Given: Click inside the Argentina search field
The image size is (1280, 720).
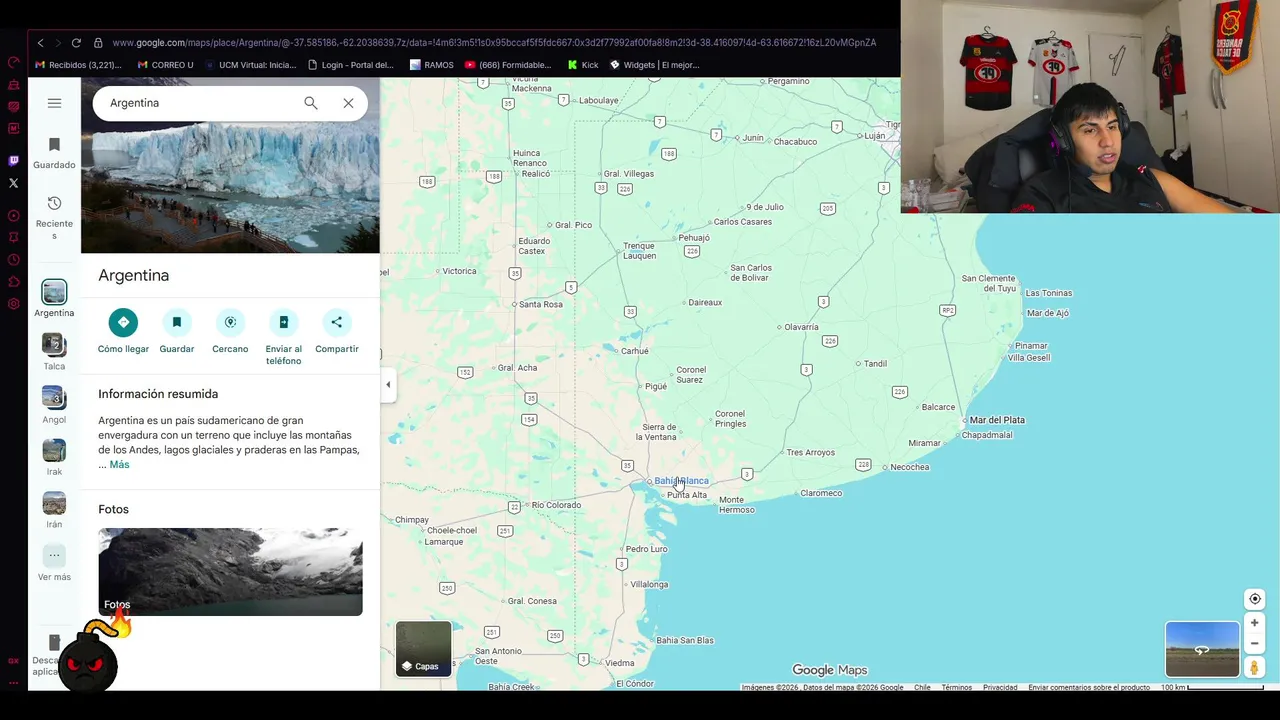Looking at the screenshot, I should [x=200, y=103].
